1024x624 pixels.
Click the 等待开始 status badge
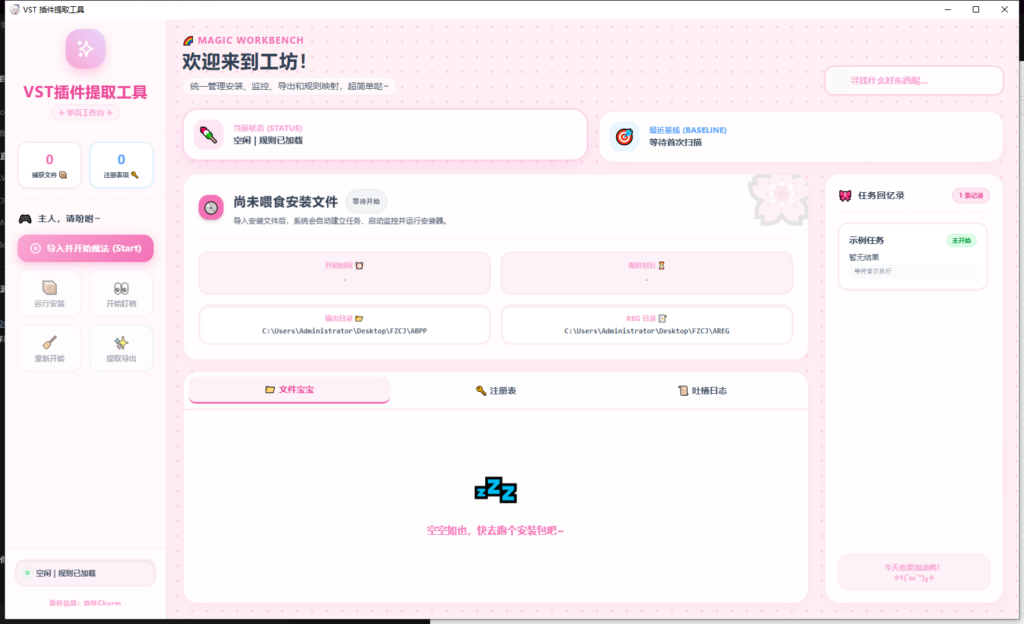(x=364, y=201)
